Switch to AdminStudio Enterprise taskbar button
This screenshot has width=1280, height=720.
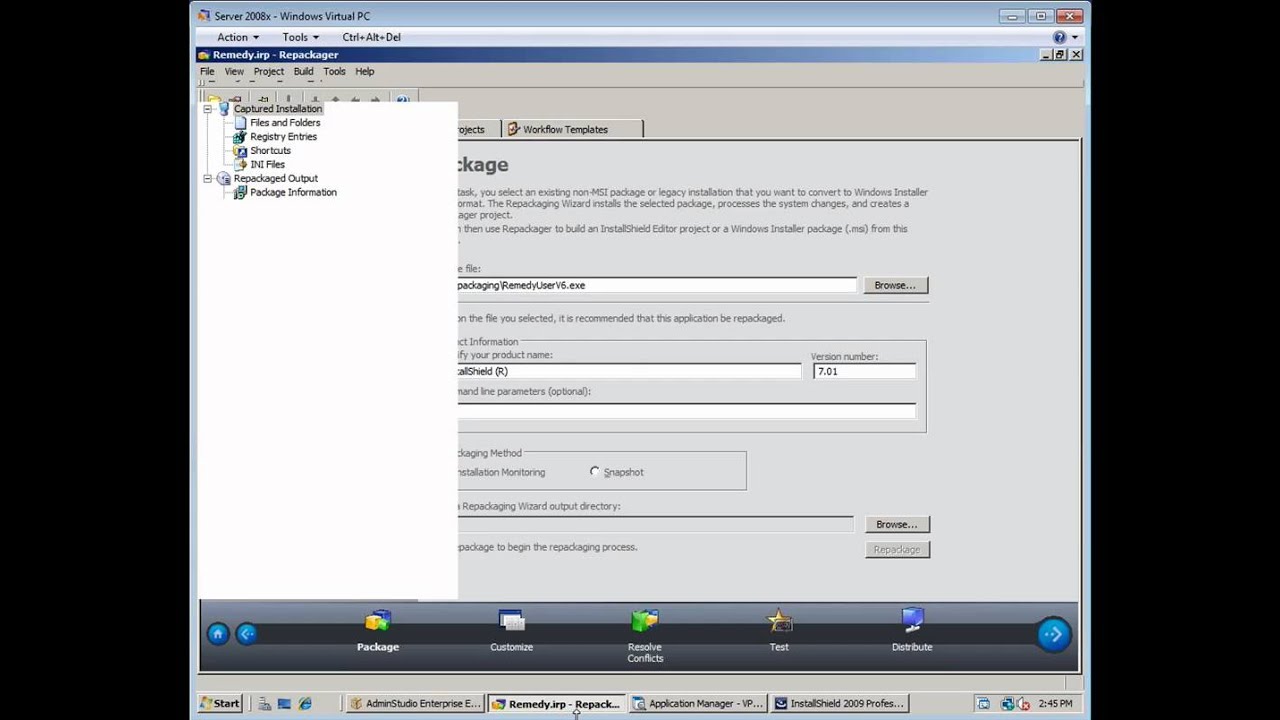(416, 704)
